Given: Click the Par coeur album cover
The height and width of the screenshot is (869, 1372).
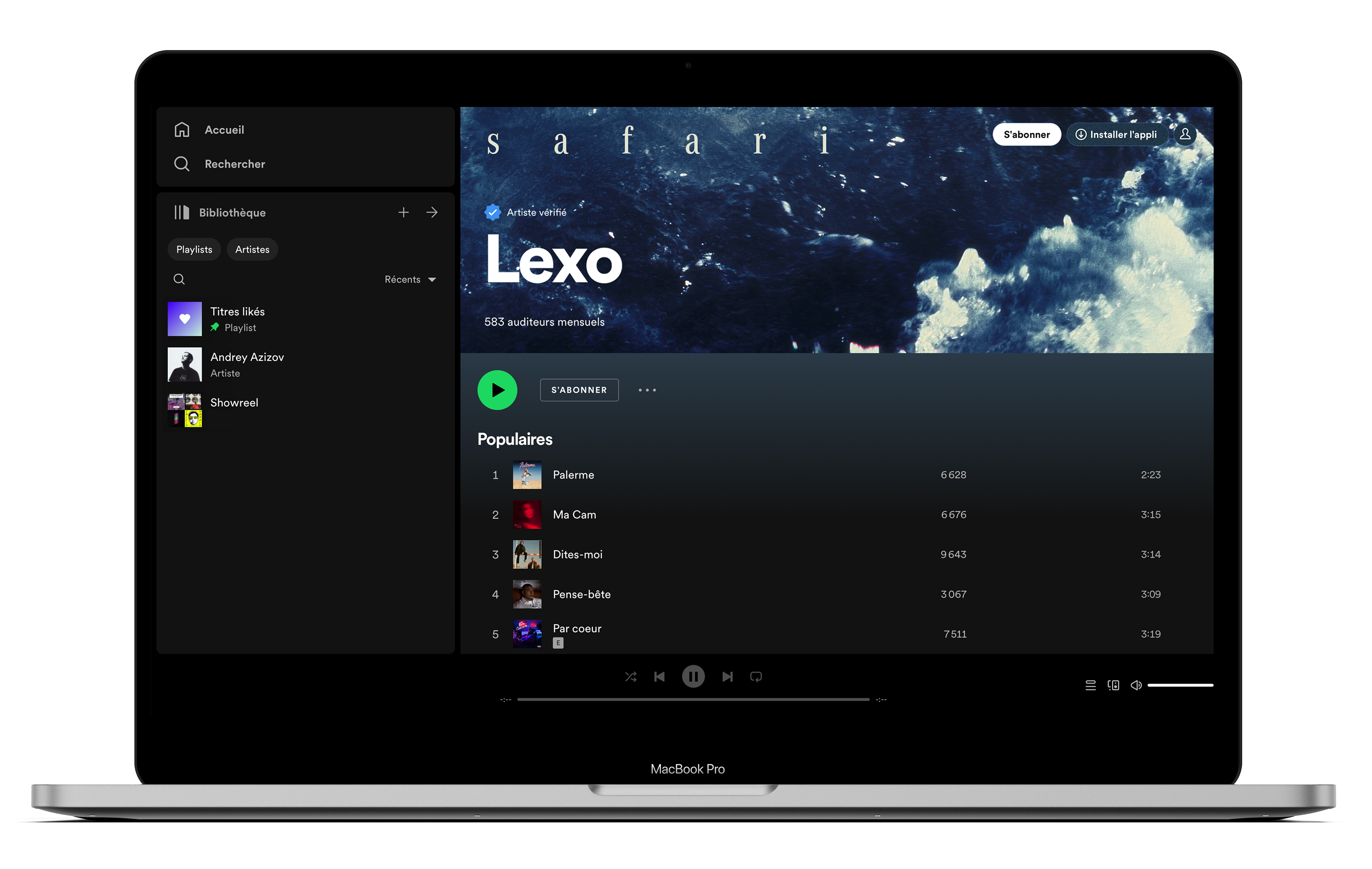Looking at the screenshot, I should point(527,634).
